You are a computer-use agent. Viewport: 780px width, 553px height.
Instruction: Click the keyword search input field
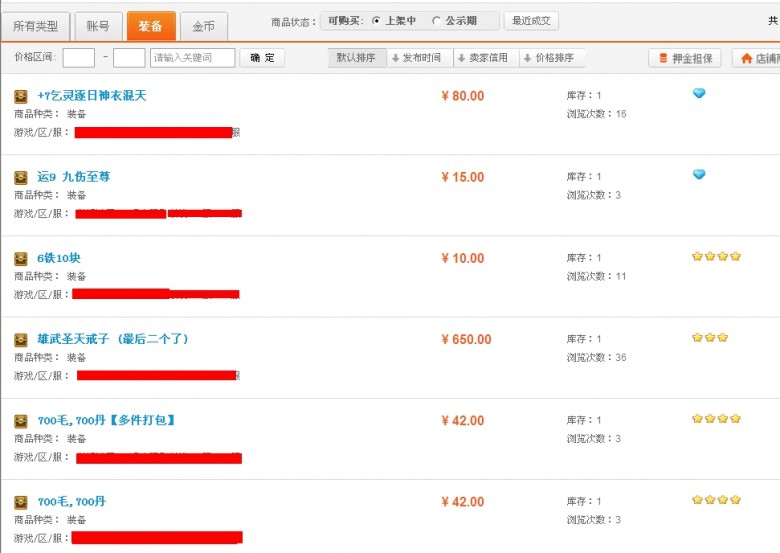click(193, 58)
